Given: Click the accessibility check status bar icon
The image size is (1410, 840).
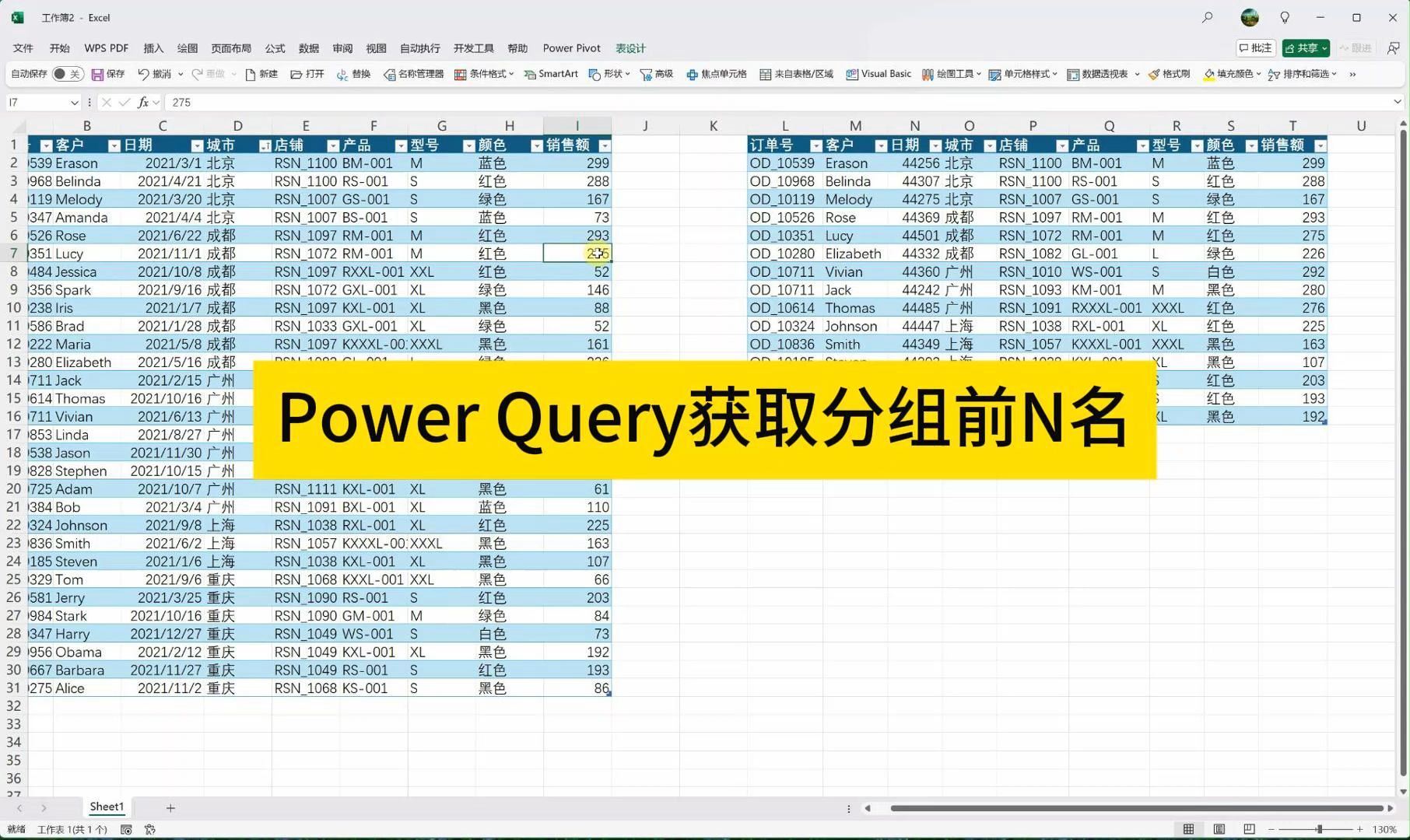Looking at the screenshot, I should tap(150, 830).
